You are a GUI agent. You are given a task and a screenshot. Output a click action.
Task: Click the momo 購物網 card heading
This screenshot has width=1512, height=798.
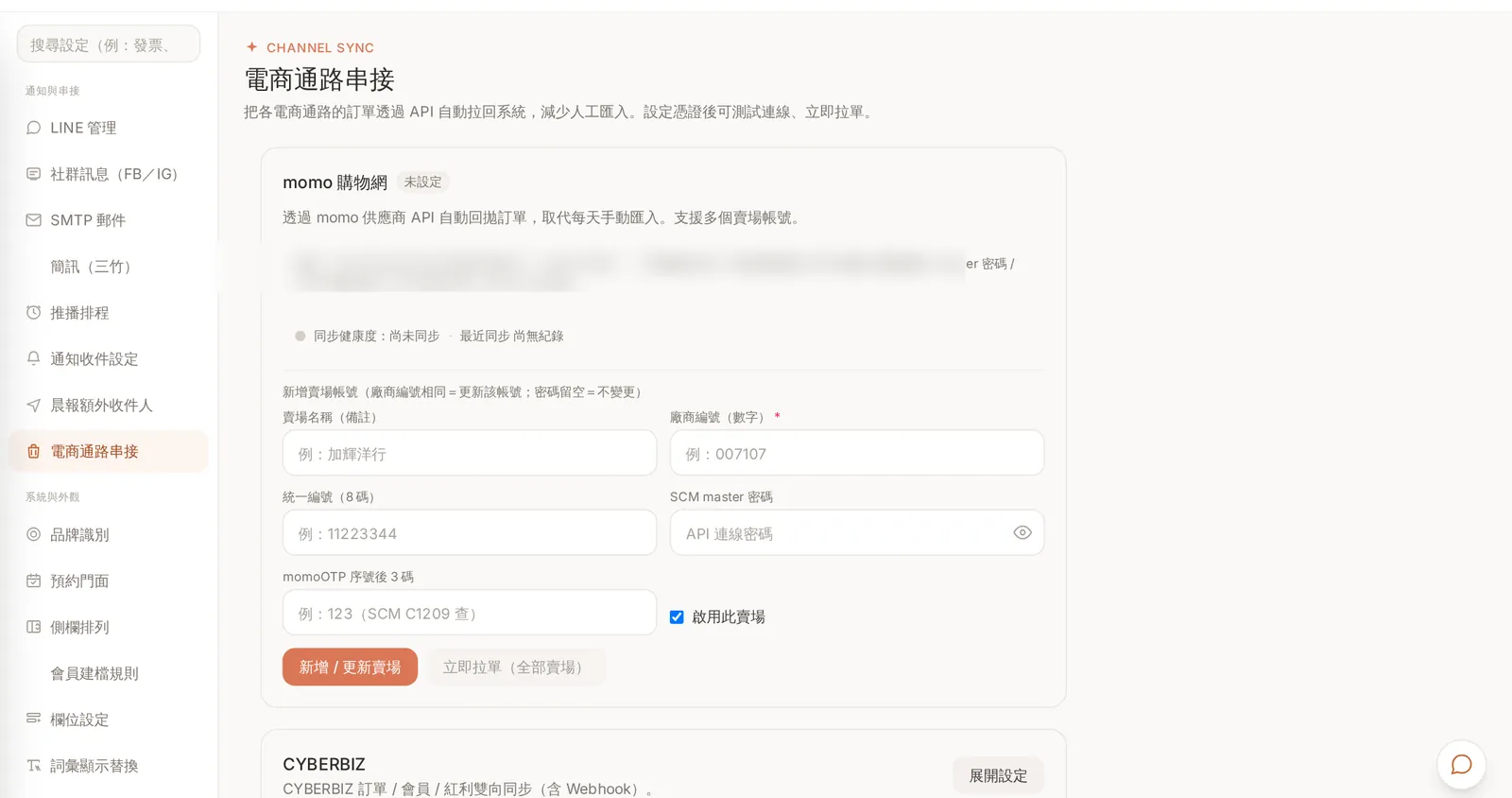tap(335, 182)
